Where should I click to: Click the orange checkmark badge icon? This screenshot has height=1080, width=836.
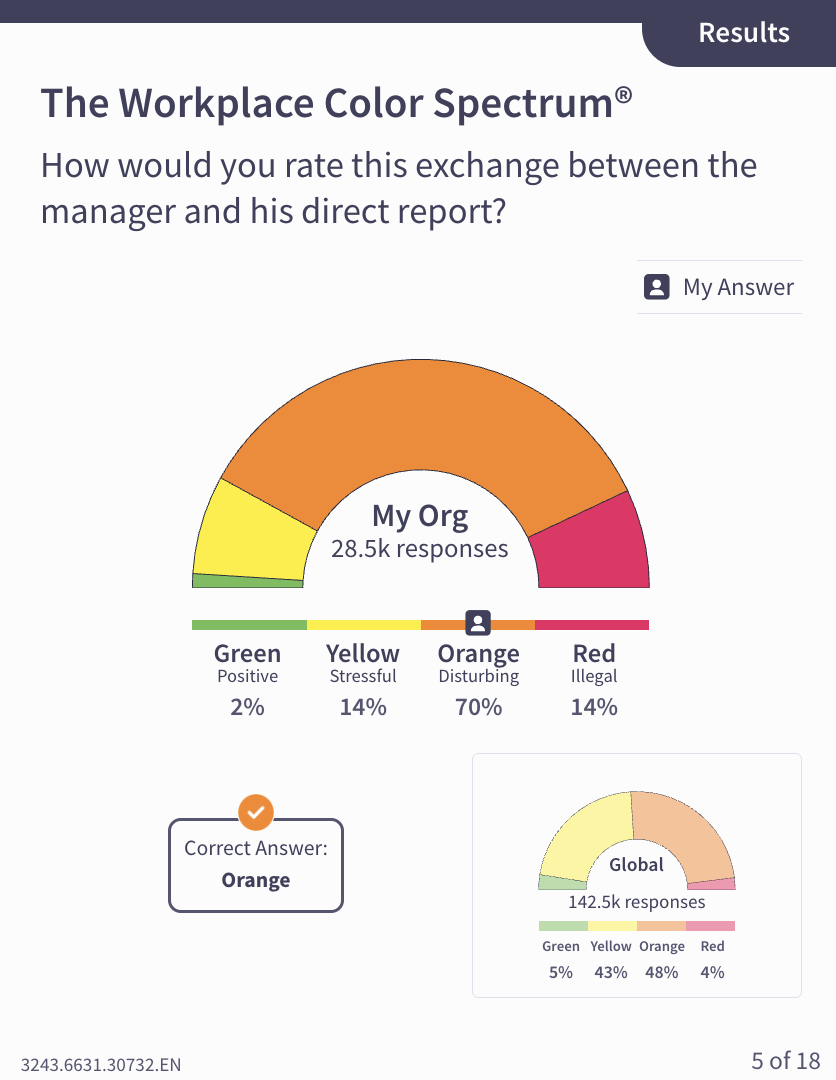[256, 812]
